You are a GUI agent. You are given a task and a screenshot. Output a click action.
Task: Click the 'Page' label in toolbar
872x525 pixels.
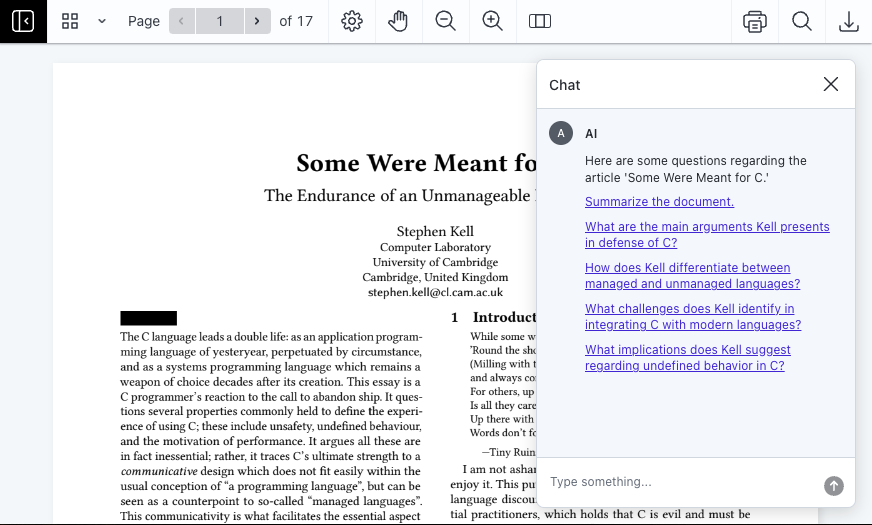[143, 21]
